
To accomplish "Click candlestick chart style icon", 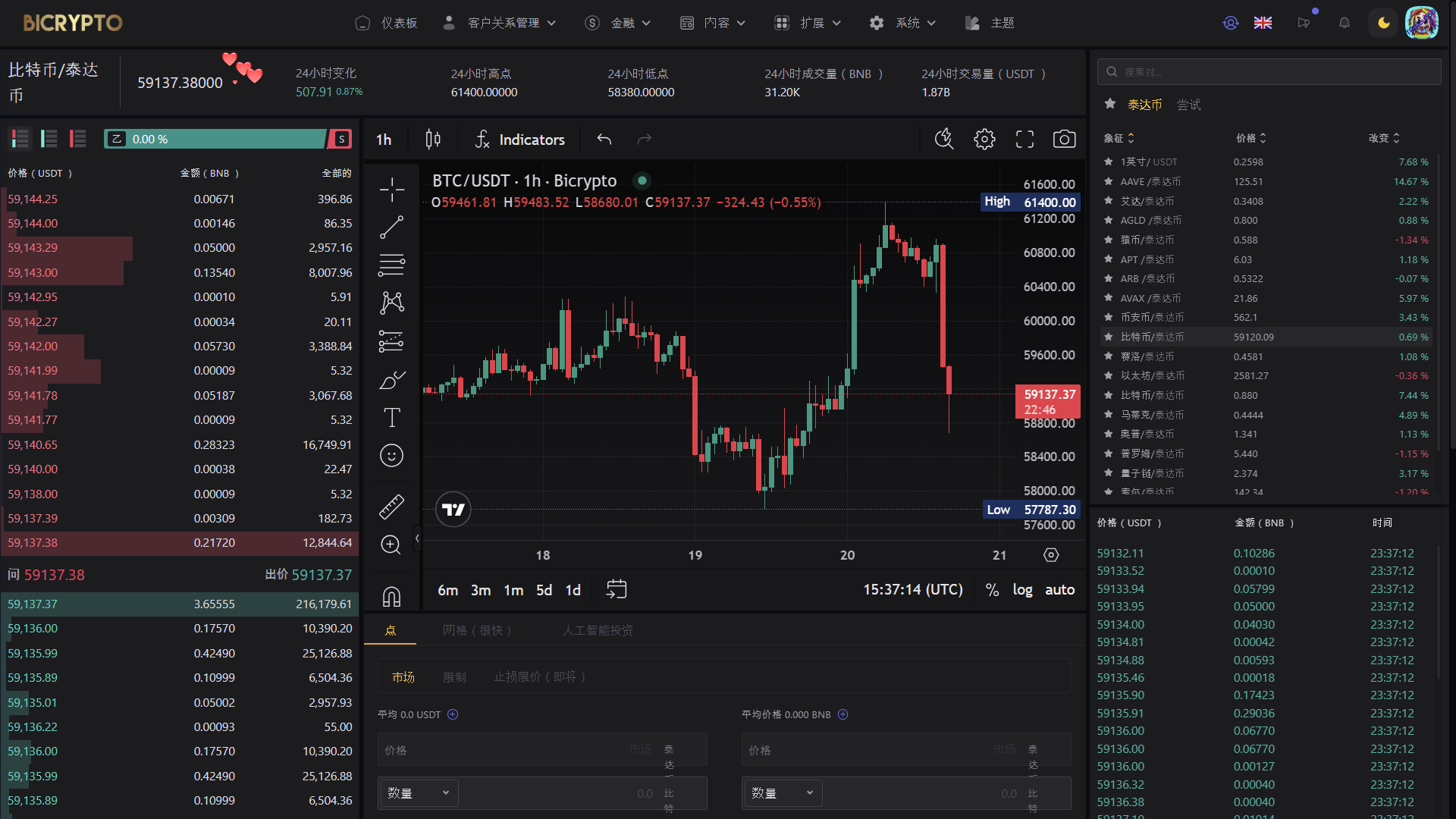I will [433, 140].
